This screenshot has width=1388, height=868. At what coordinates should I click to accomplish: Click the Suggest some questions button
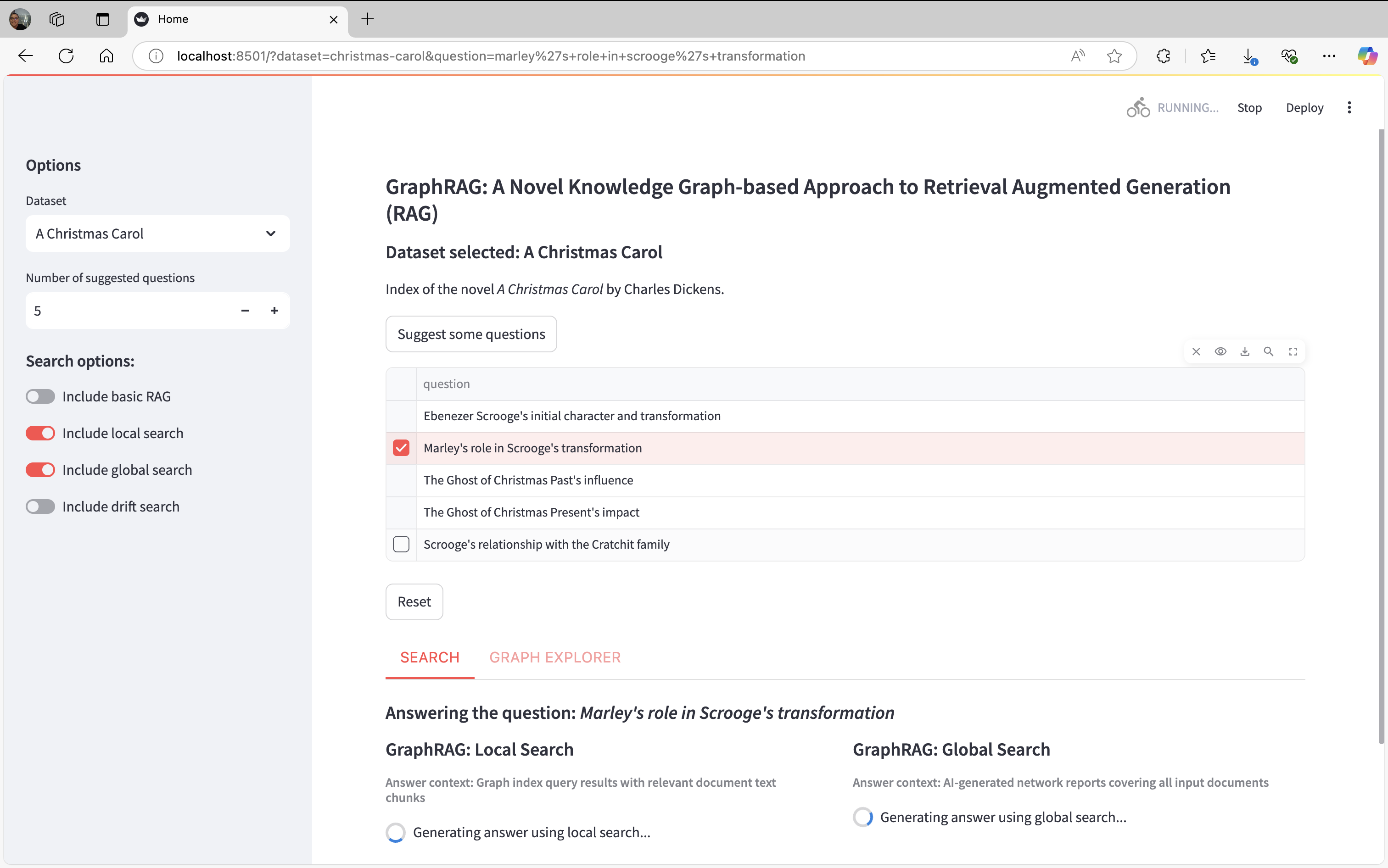coord(471,334)
